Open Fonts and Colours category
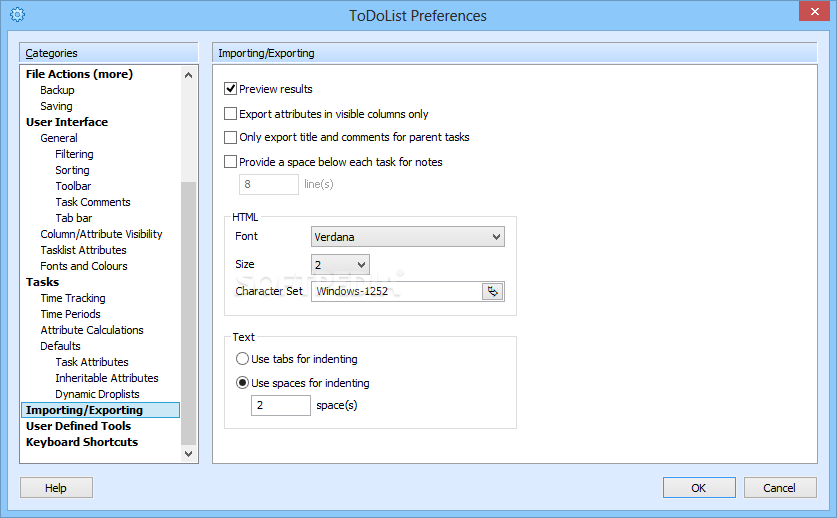This screenshot has width=837, height=518. point(84,266)
